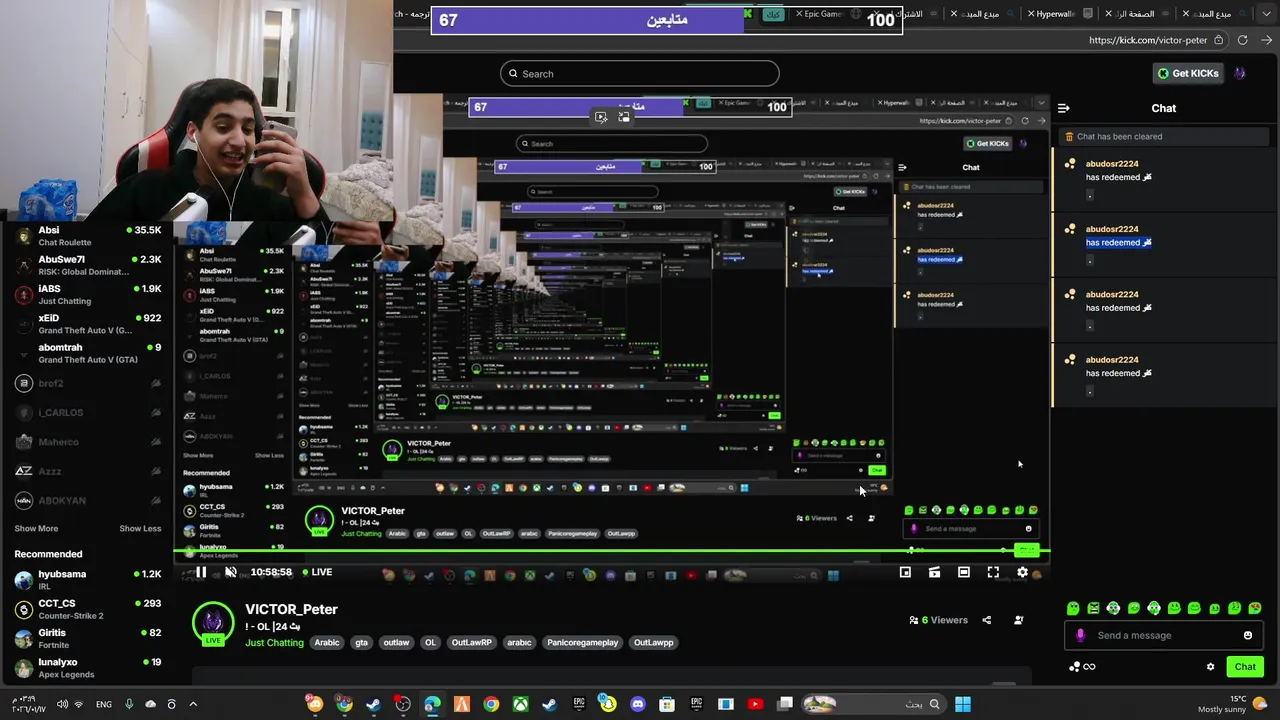
Task: Select the OutLawRP stream tag
Action: click(x=470, y=643)
